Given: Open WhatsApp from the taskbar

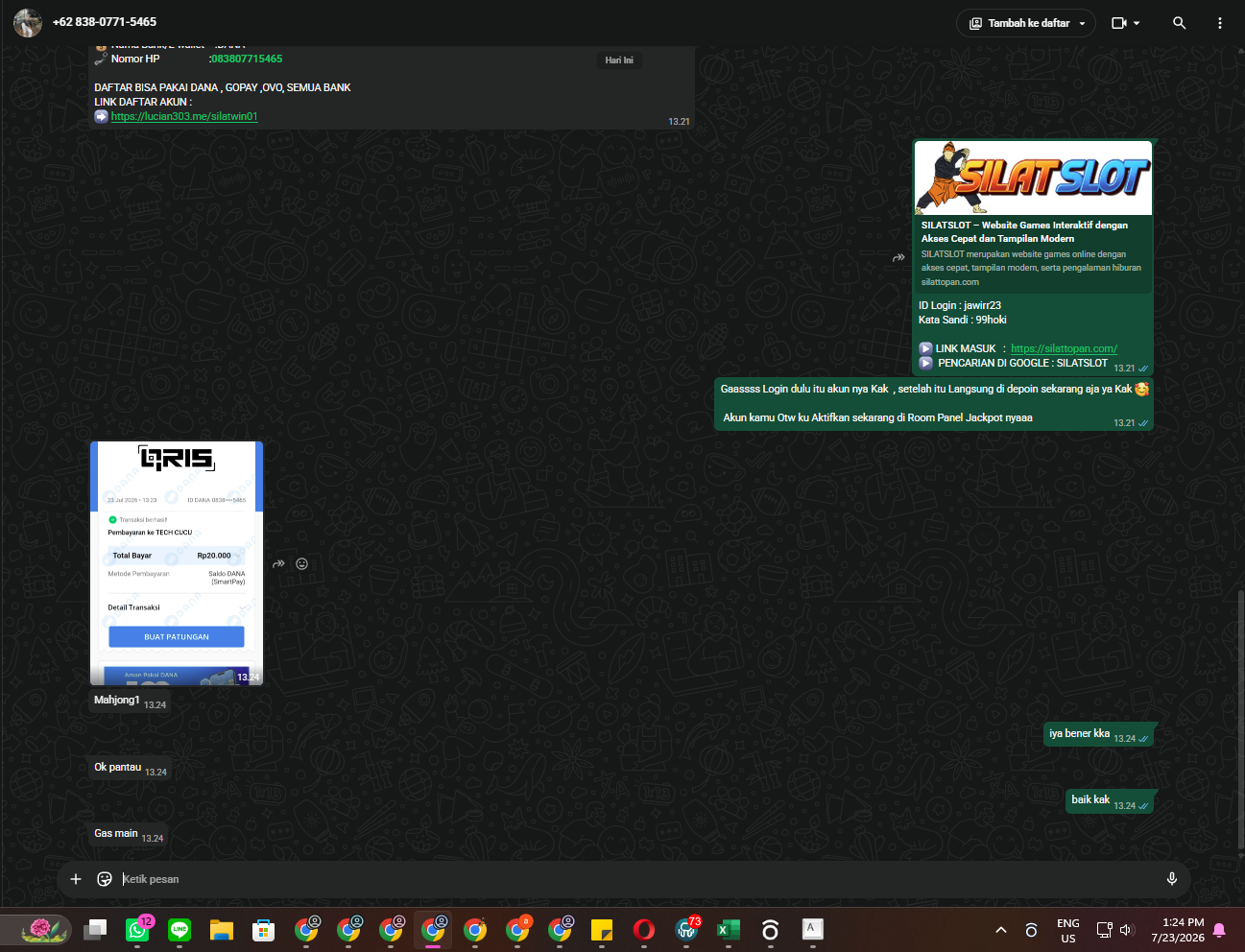Looking at the screenshot, I should [137, 929].
